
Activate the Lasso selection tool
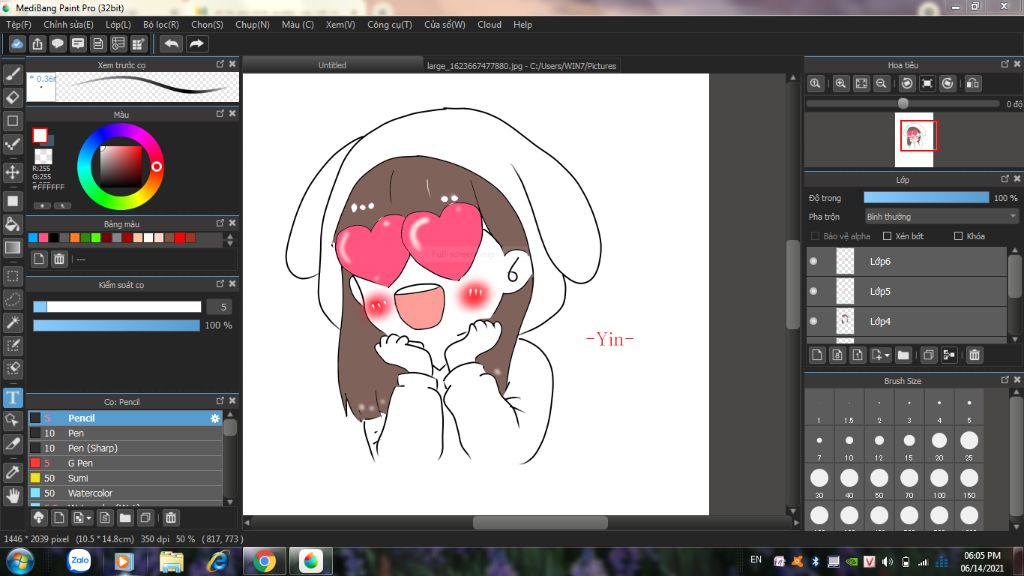click(x=12, y=300)
